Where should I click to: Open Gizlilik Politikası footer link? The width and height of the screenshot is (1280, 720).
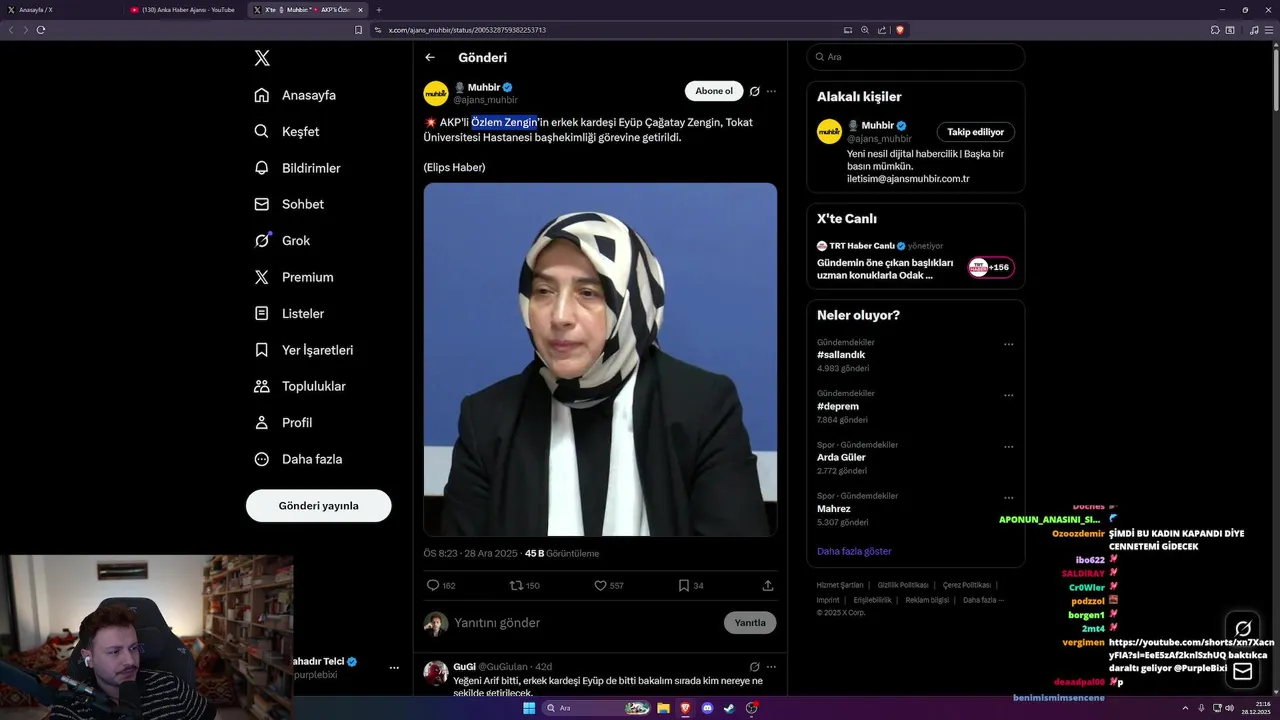point(903,585)
